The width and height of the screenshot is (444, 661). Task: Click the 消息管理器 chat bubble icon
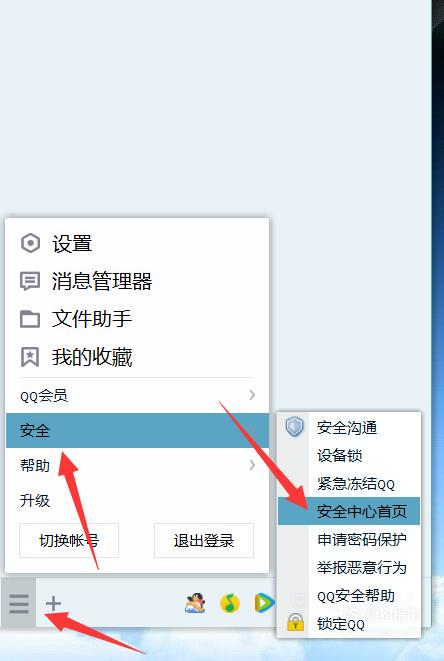coord(30,281)
